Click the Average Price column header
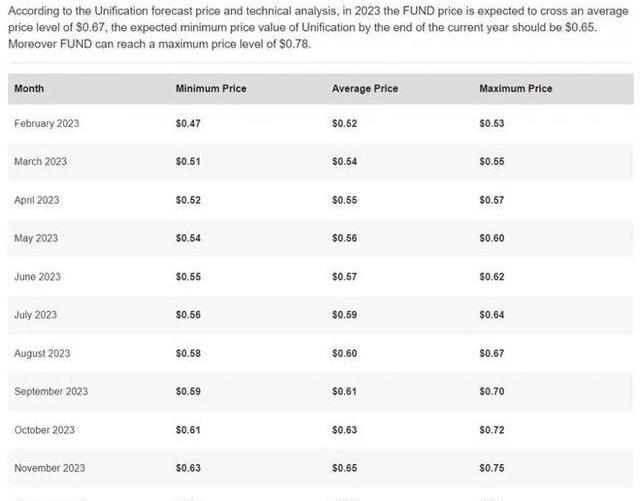640x501 pixels. point(364,89)
